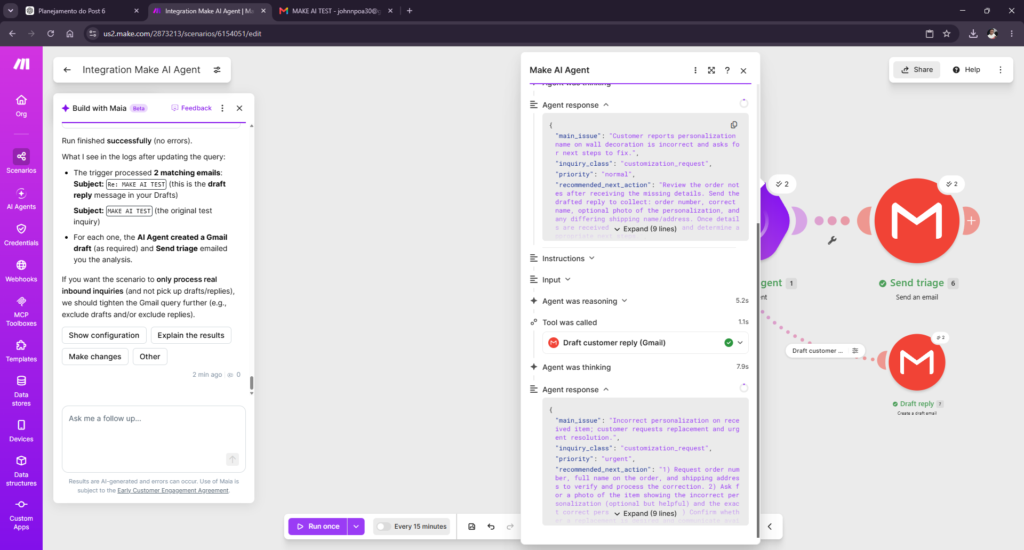Go to AI Agents in sidebar
Screen dimensions: 1024x550
(21, 199)
